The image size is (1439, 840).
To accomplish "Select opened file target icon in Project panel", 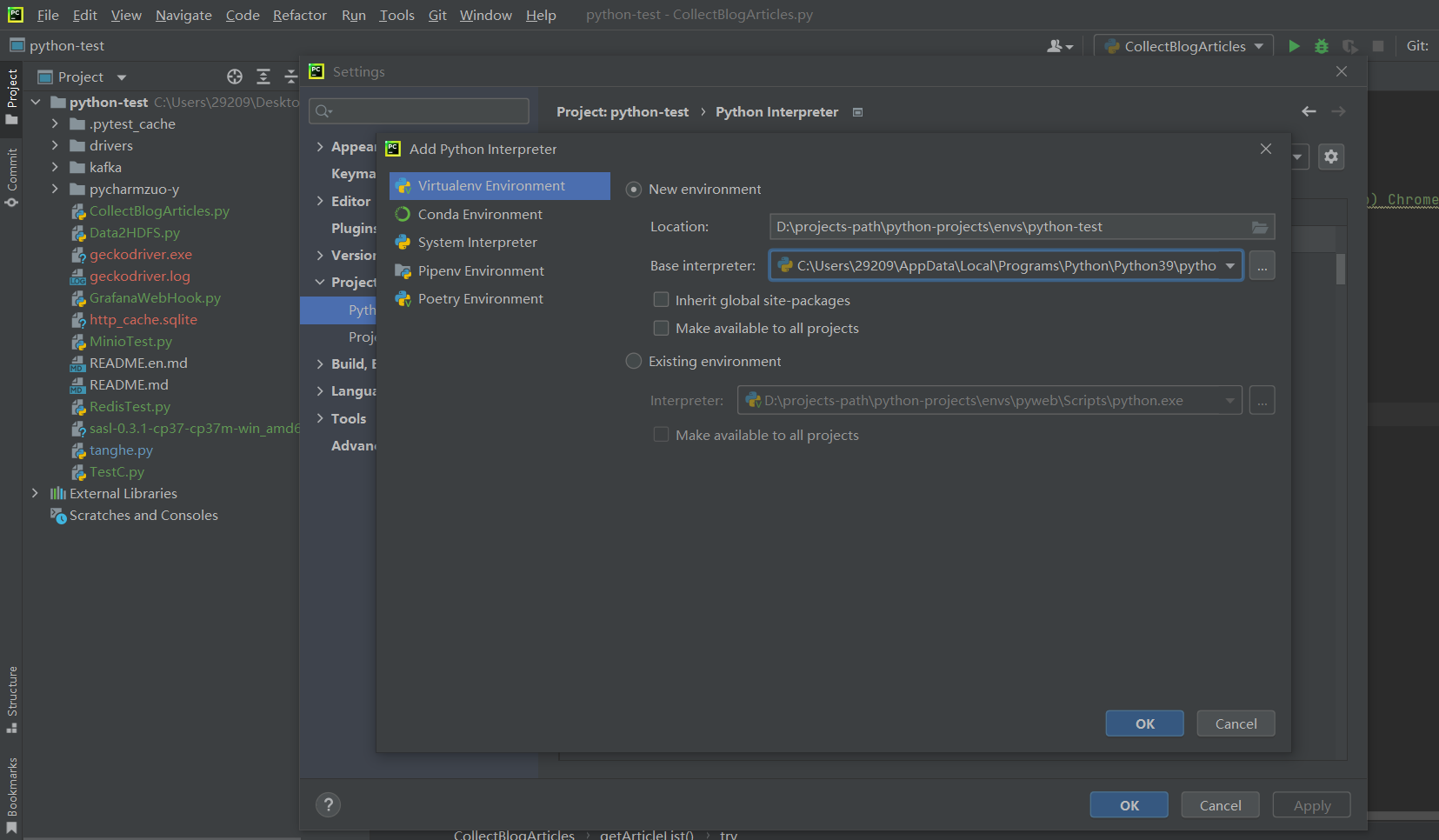I will click(x=235, y=77).
